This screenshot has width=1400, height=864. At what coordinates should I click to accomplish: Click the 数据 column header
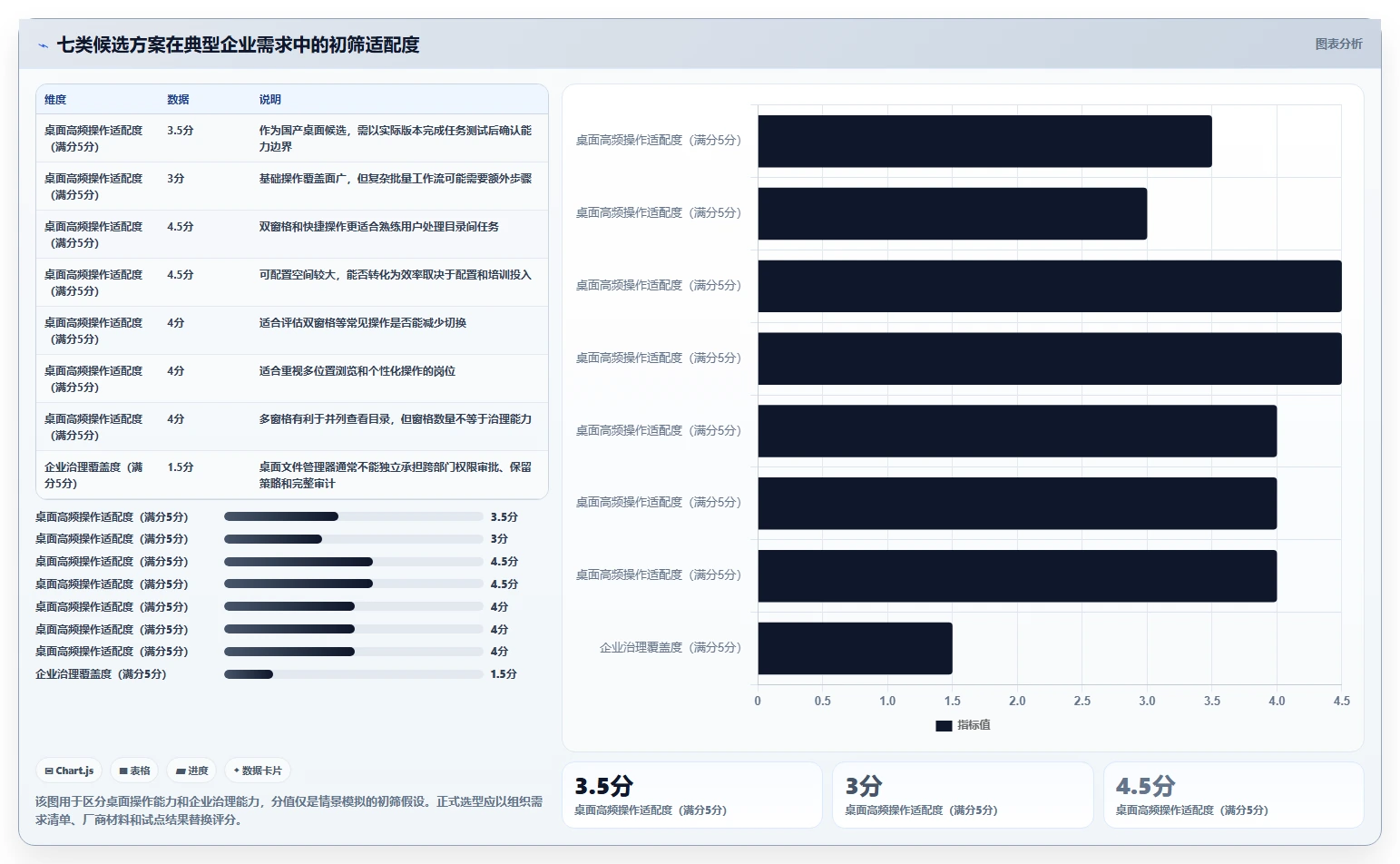[x=178, y=100]
